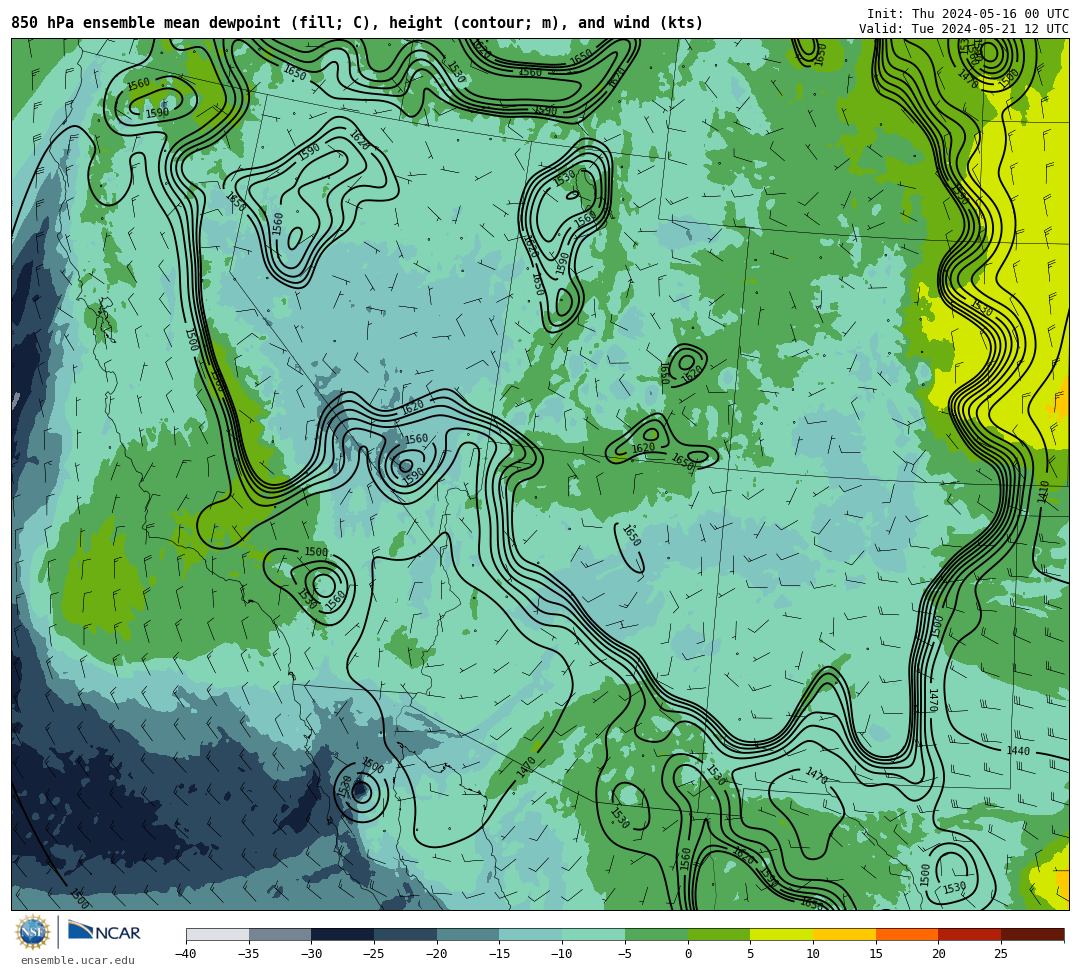Image resolution: width=1080 pixels, height=973 pixels.
Task: Pick the light teal colorbar segment from -15 to -10
Action: coord(530,934)
